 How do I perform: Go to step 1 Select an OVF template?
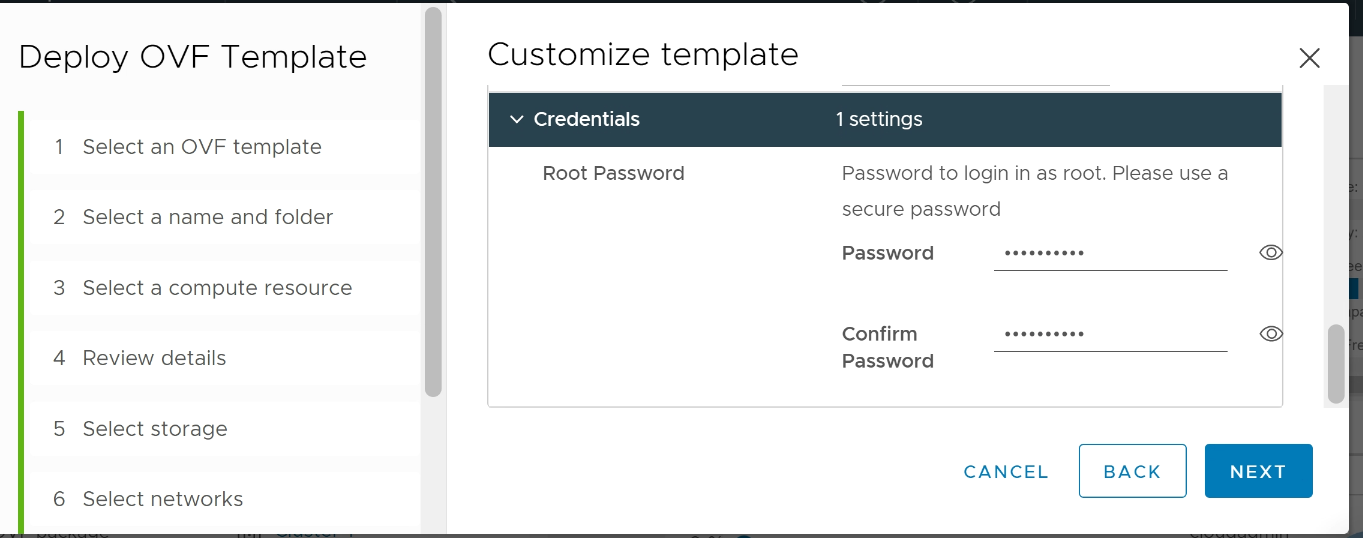coord(201,147)
